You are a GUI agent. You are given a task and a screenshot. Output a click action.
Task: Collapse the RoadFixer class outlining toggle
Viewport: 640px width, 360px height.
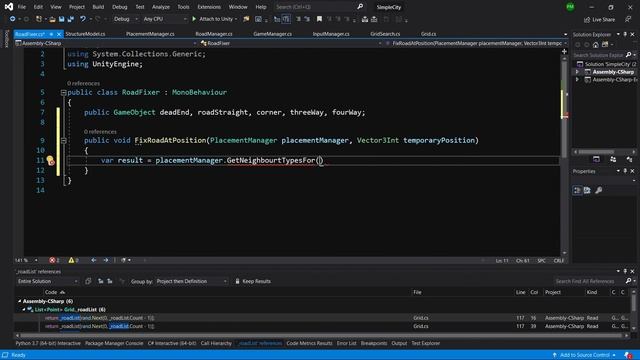[x=64, y=93]
